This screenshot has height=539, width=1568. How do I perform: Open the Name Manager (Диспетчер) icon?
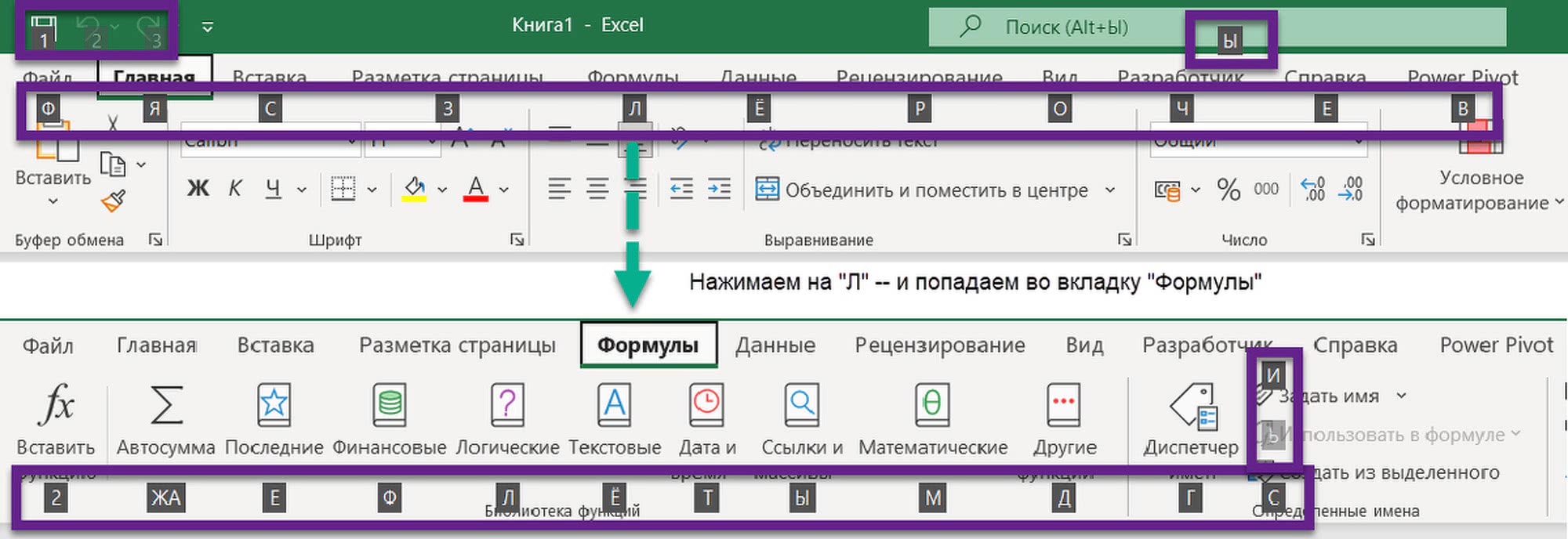point(1192,407)
